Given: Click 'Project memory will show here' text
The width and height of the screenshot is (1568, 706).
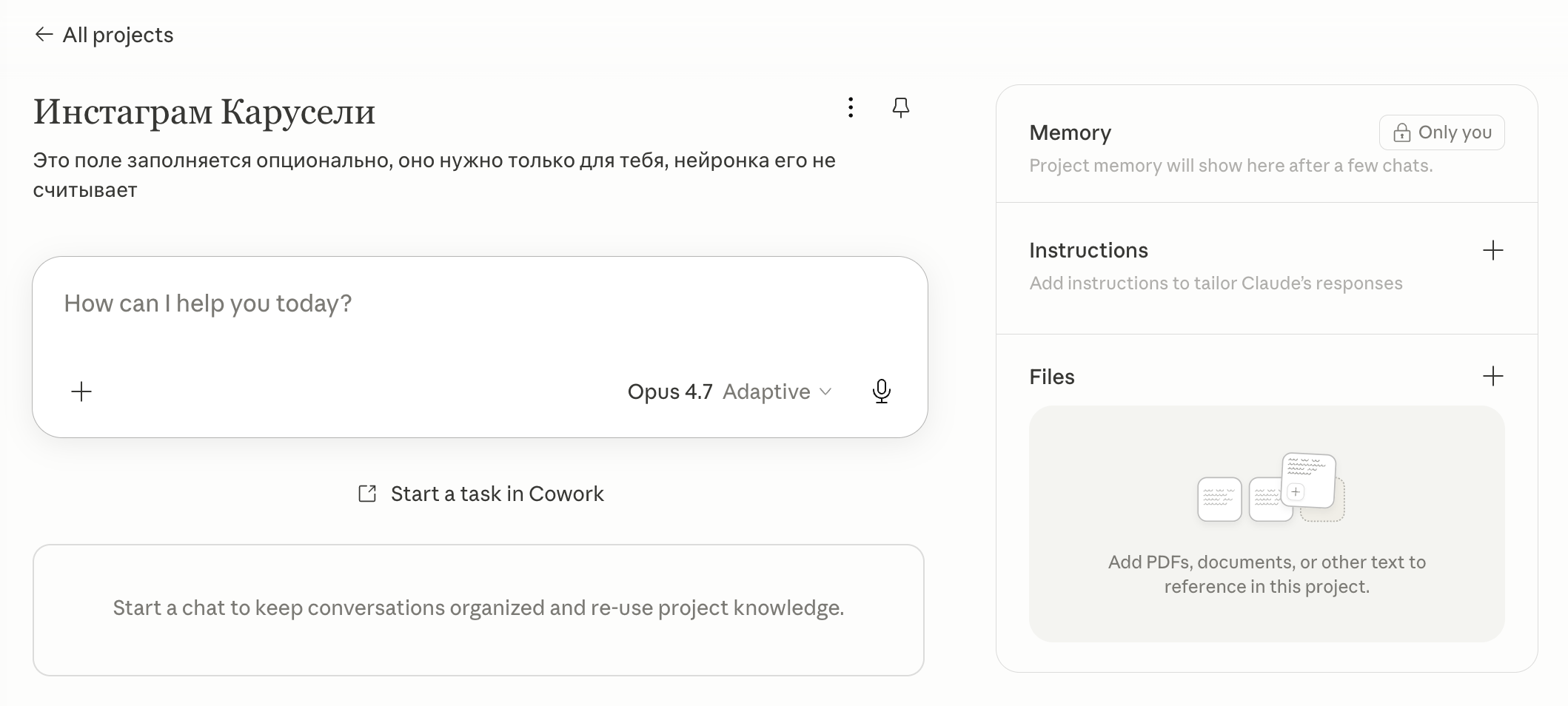Looking at the screenshot, I should tap(1230, 166).
